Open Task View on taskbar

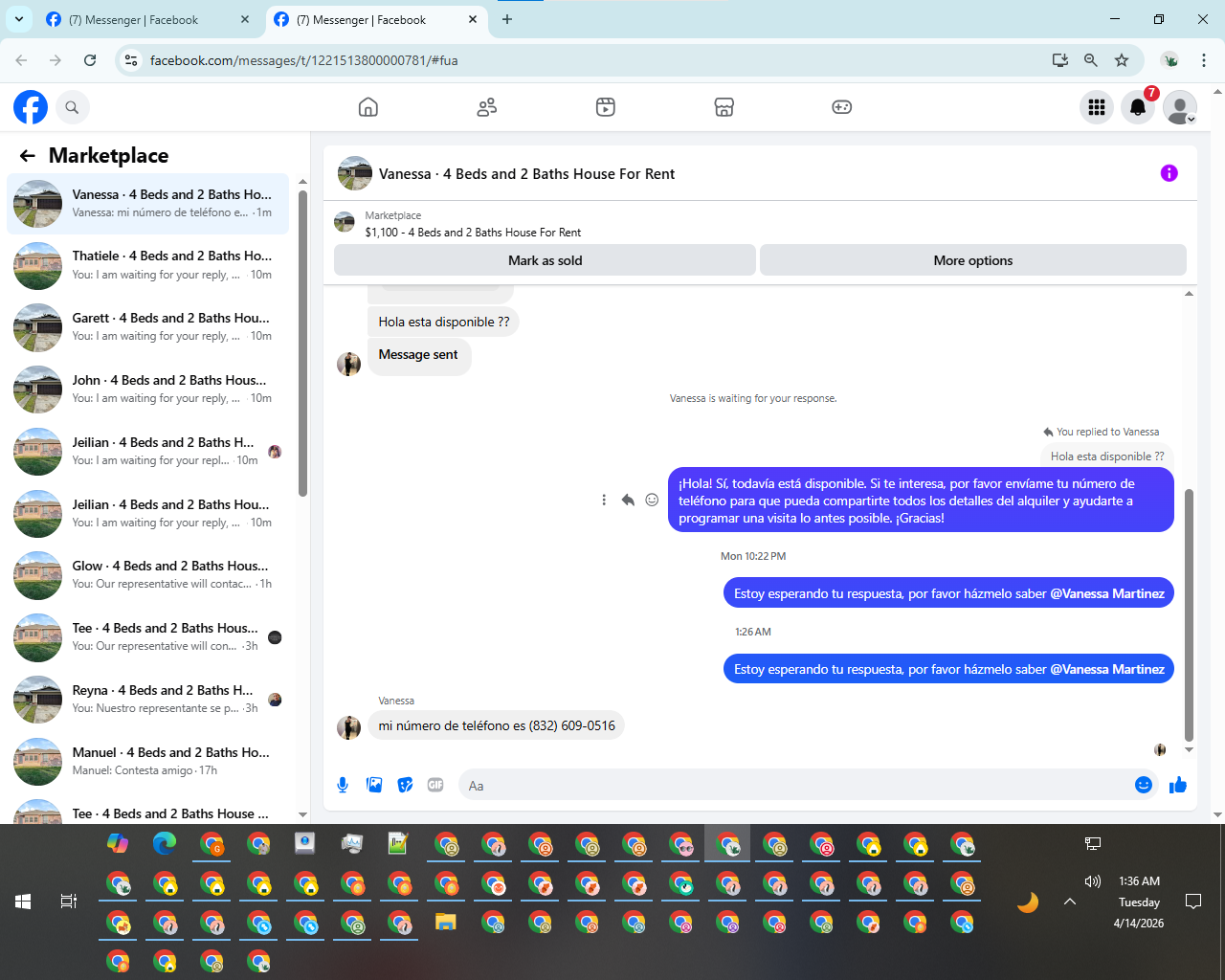click(69, 902)
